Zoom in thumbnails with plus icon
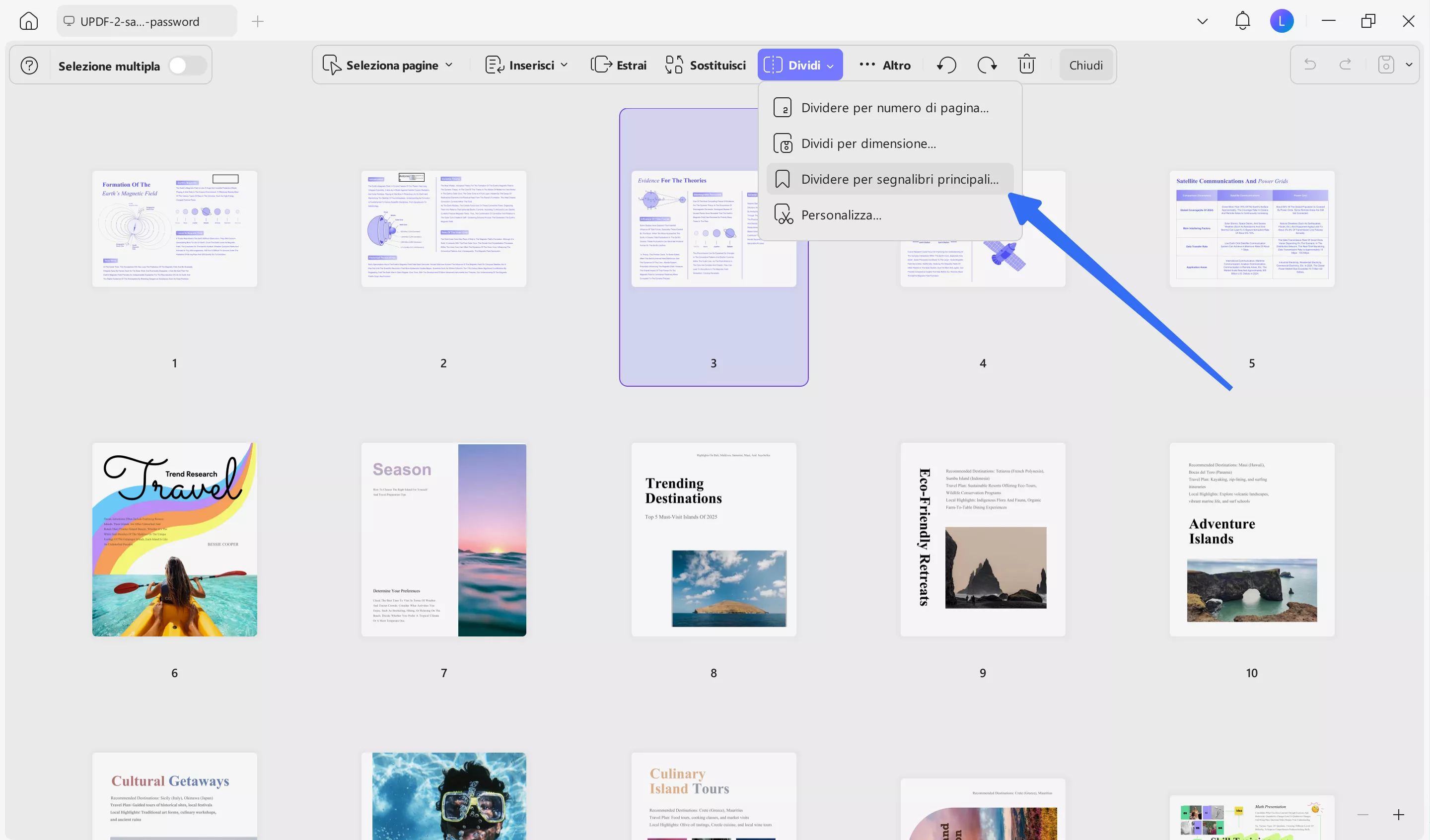The image size is (1430, 840). pyautogui.click(x=1399, y=815)
